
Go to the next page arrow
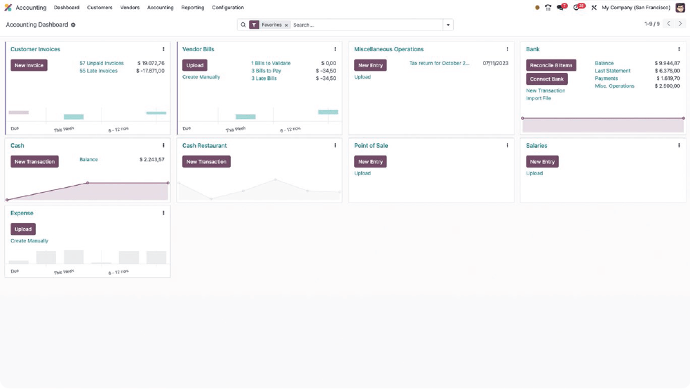click(x=680, y=24)
